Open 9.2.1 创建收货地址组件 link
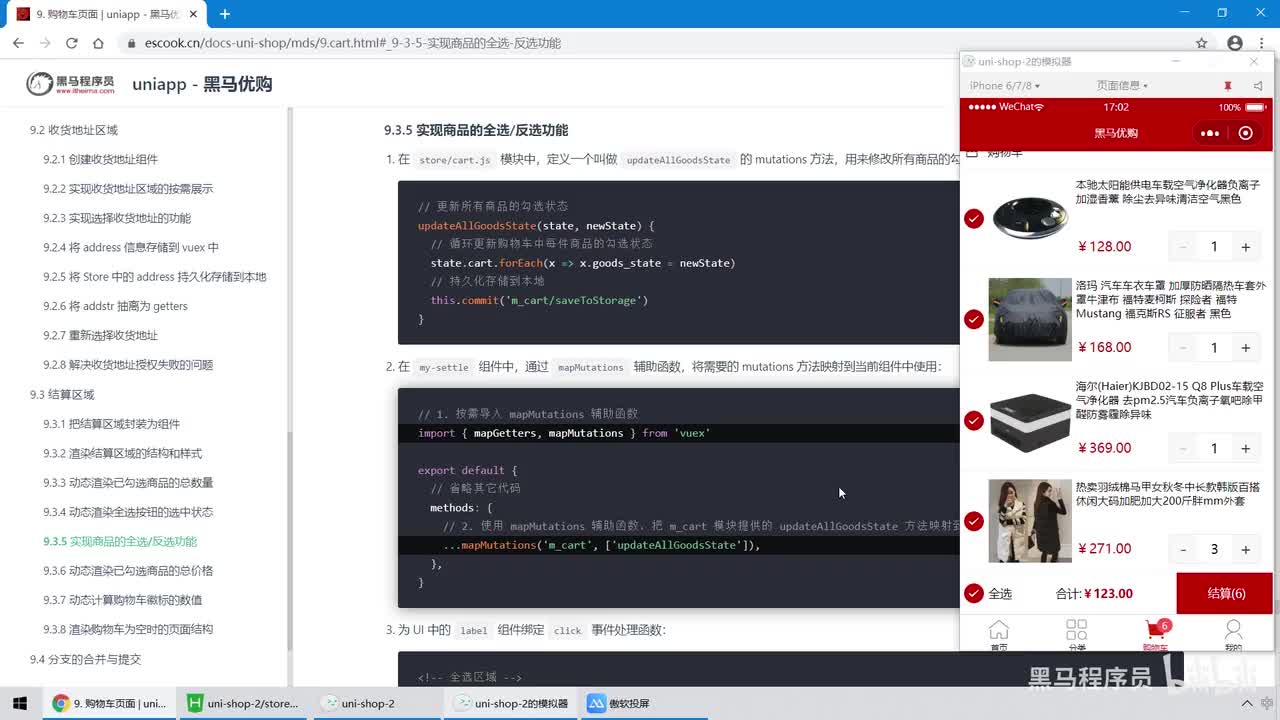Viewport: 1280px width, 720px height. point(100,159)
